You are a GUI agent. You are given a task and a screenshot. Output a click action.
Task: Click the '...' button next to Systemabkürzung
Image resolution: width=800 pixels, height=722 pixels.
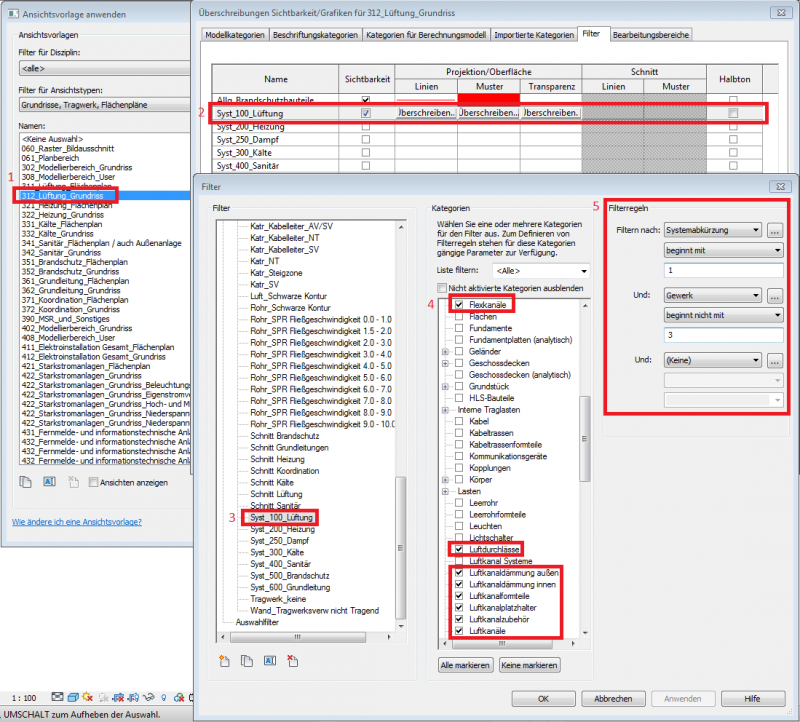pyautogui.click(x=776, y=231)
